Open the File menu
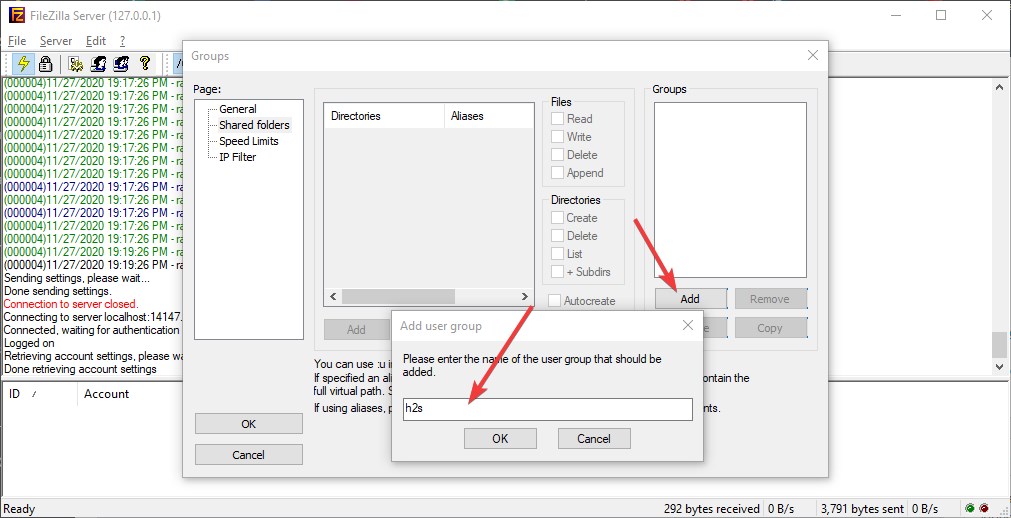Screen dimensions: 1011x518 click(x=17, y=41)
